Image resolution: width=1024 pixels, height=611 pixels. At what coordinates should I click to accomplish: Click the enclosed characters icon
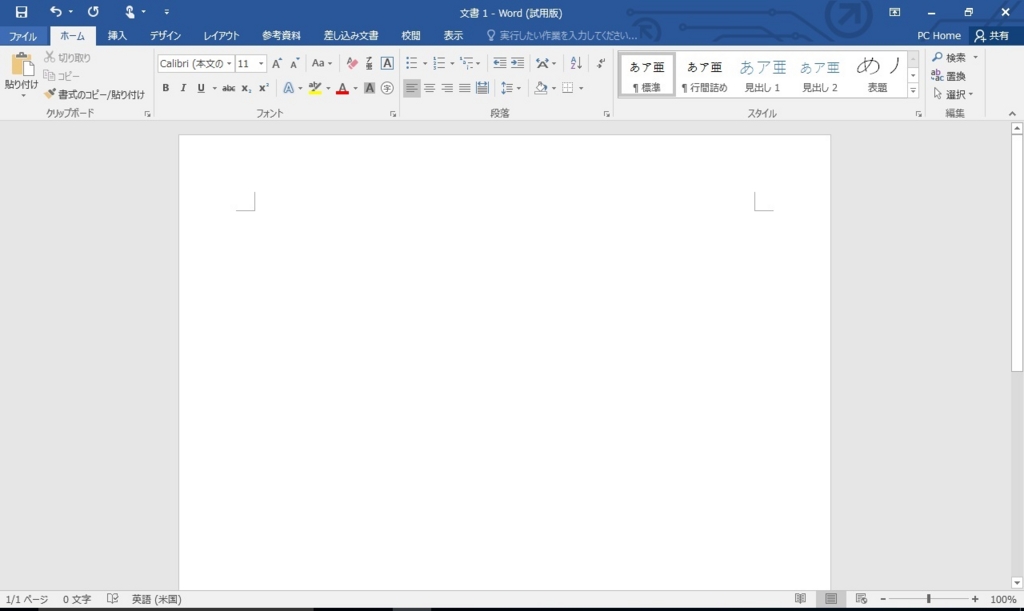387,88
